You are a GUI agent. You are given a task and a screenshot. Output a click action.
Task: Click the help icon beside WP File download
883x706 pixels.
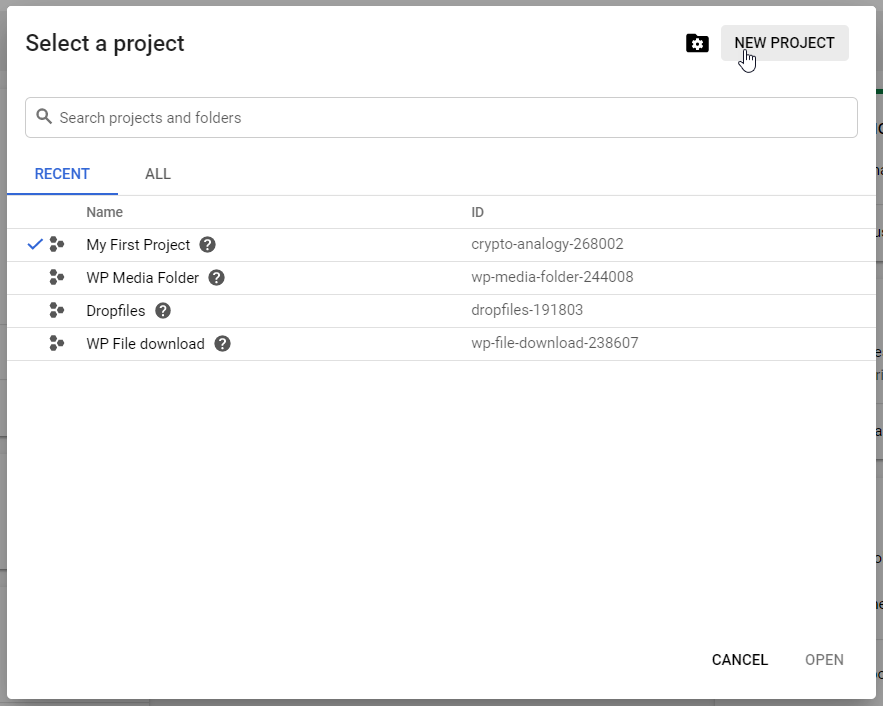[222, 344]
